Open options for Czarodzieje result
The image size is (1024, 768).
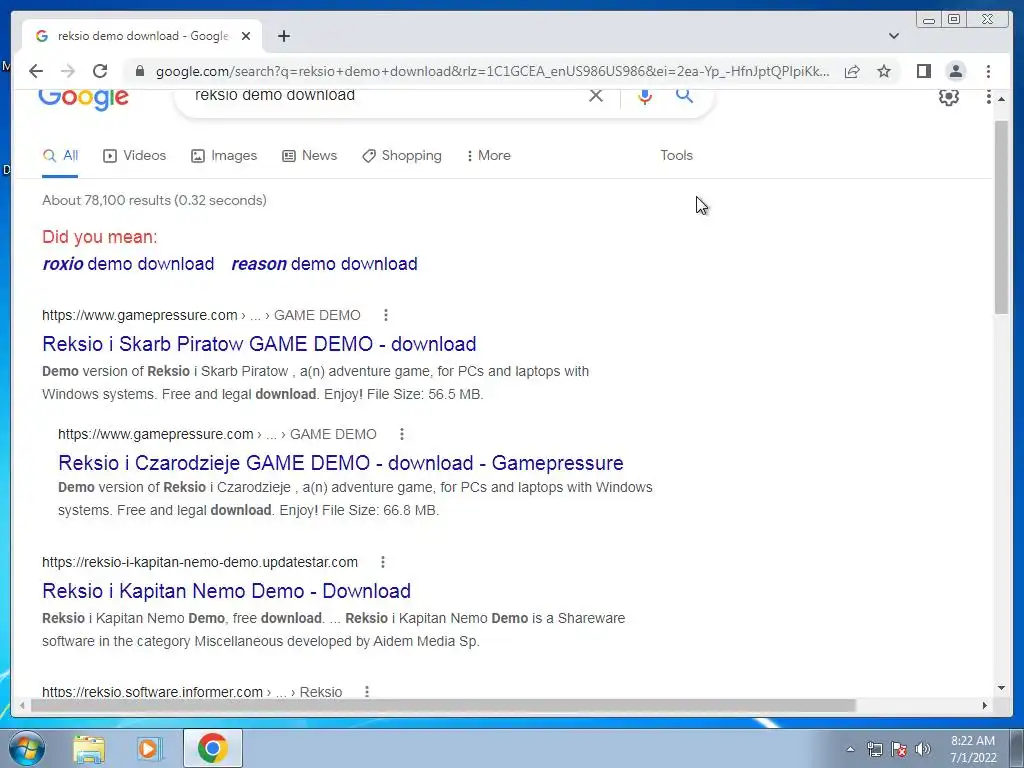(x=402, y=434)
